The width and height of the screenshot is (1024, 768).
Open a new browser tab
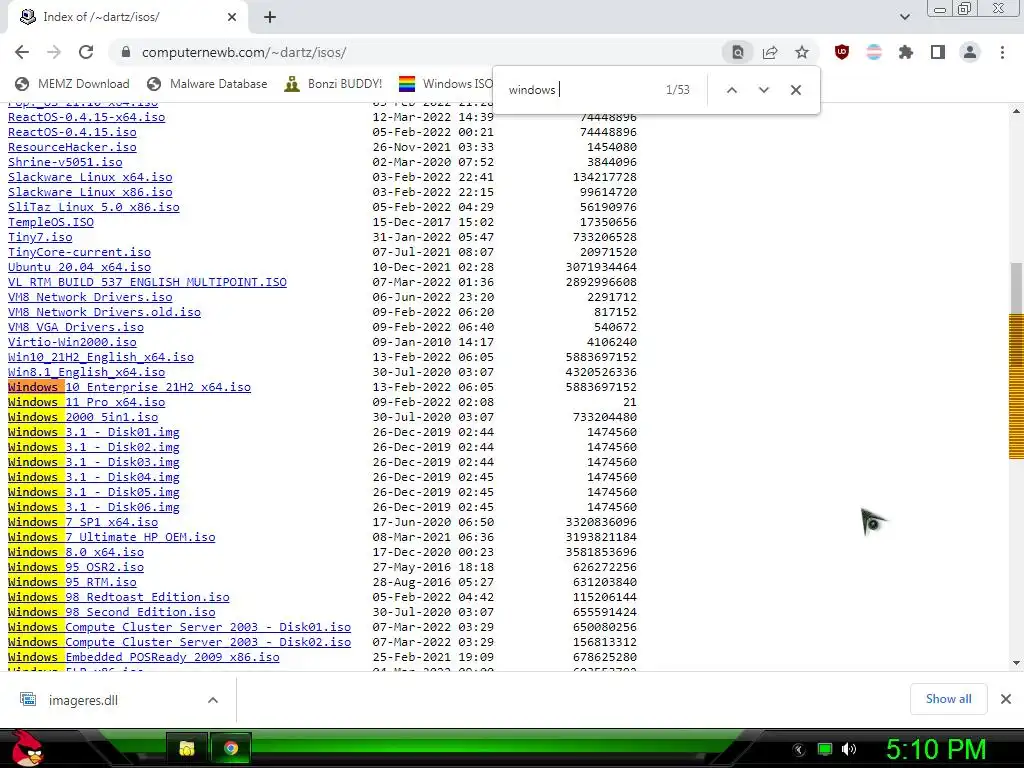[x=270, y=17]
